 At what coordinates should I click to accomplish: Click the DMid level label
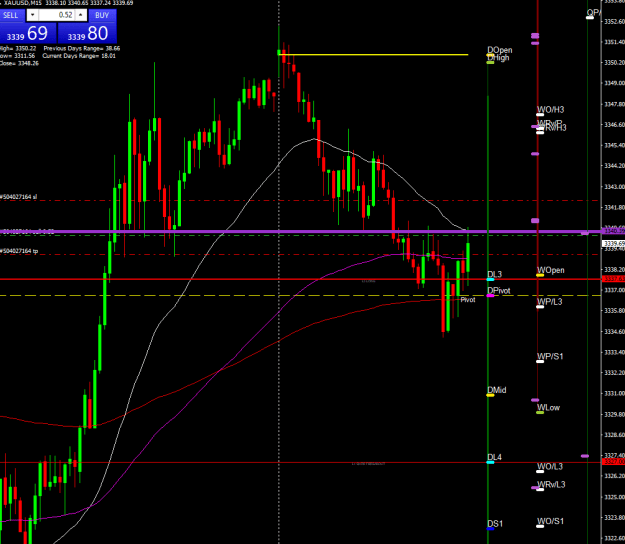[x=497, y=390]
